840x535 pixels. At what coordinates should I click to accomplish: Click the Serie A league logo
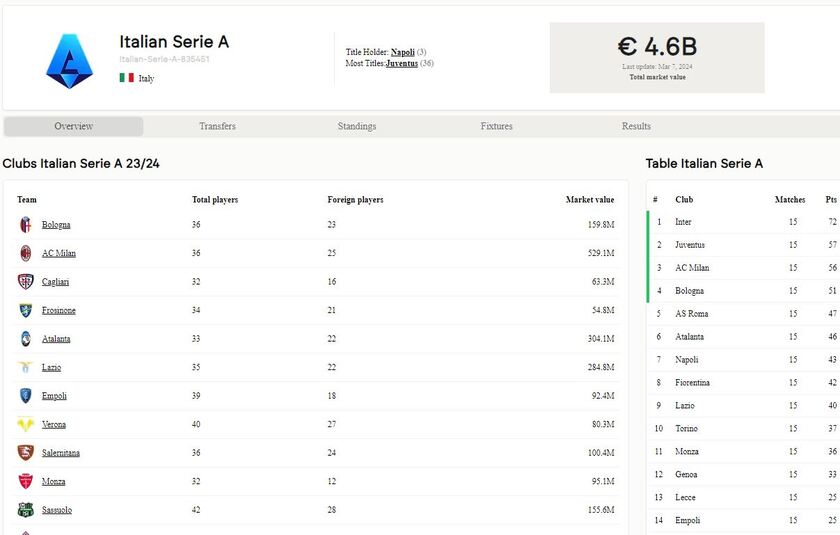click(x=70, y=61)
